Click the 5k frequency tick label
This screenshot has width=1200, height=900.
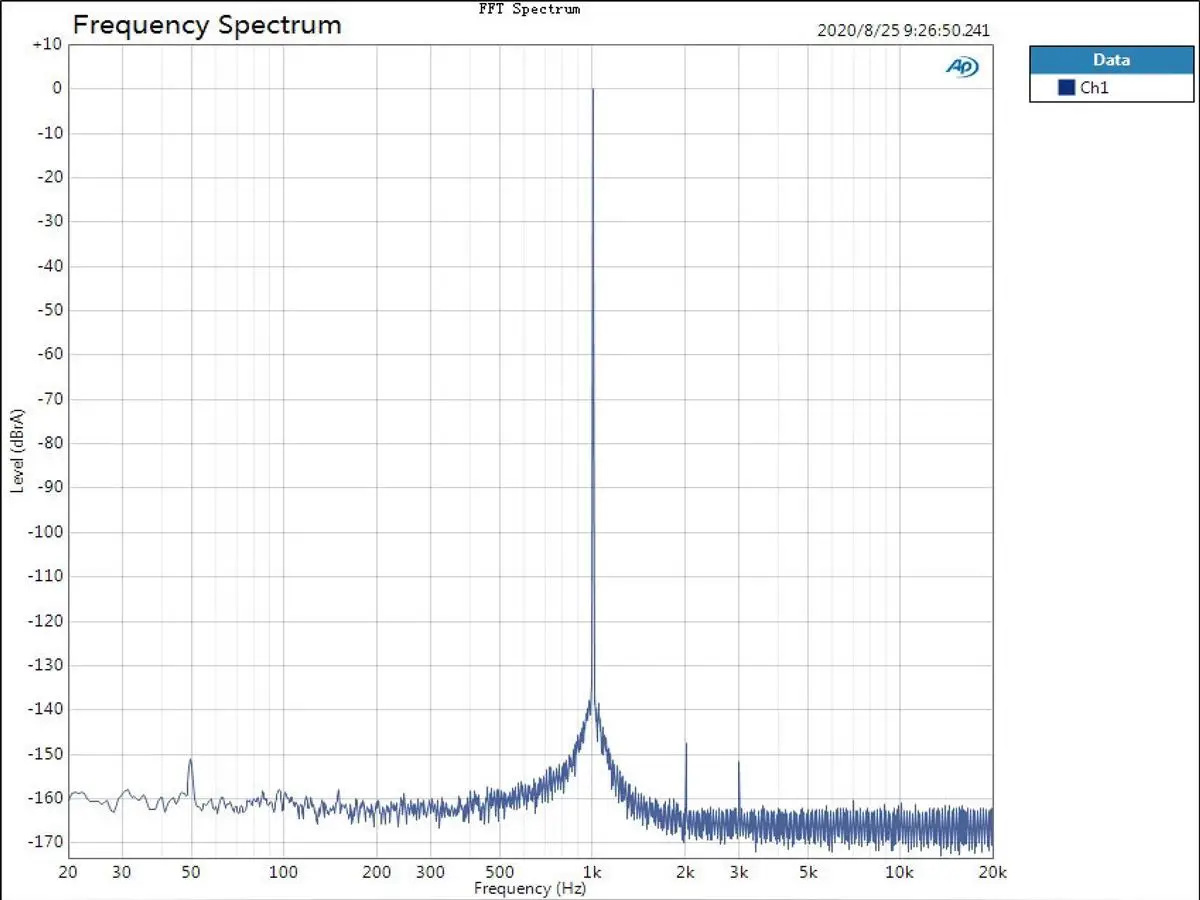pyautogui.click(x=808, y=872)
